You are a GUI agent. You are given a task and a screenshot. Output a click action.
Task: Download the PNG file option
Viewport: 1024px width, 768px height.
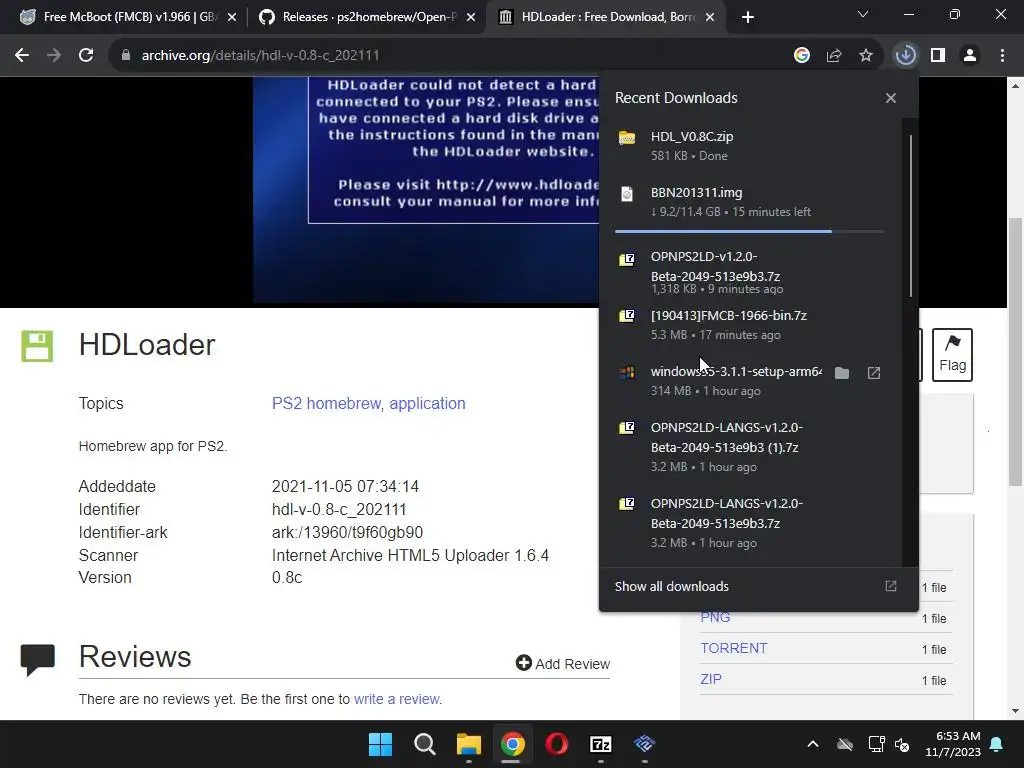[715, 617]
